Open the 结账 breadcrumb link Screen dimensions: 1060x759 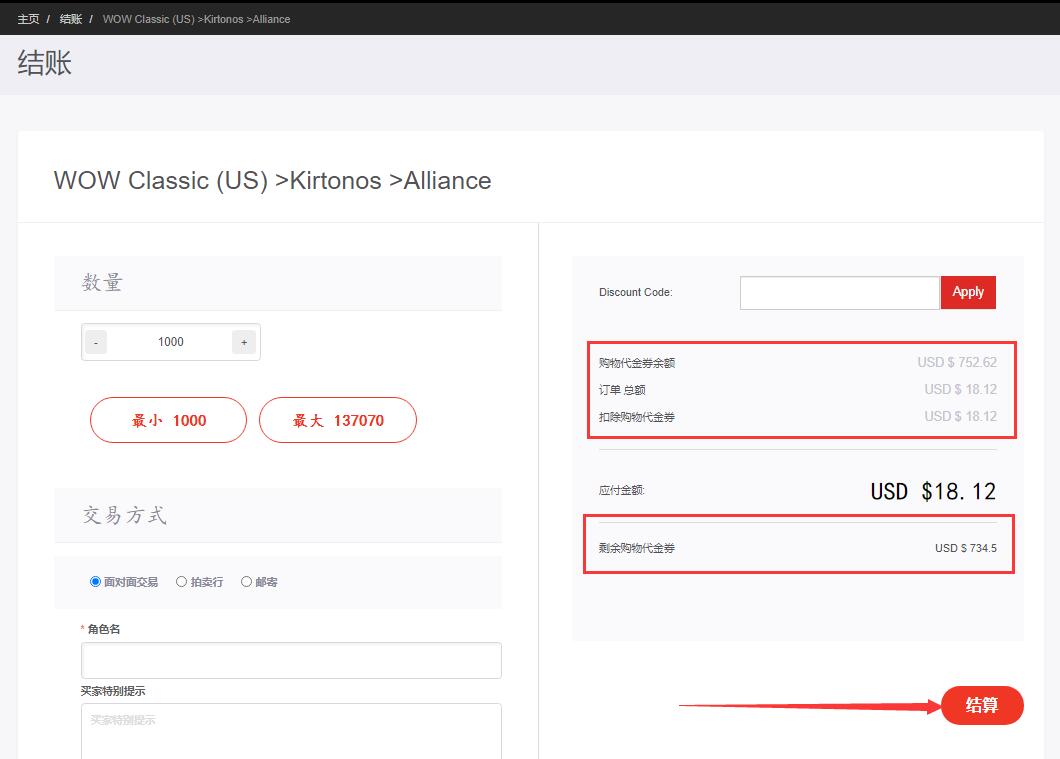click(70, 19)
